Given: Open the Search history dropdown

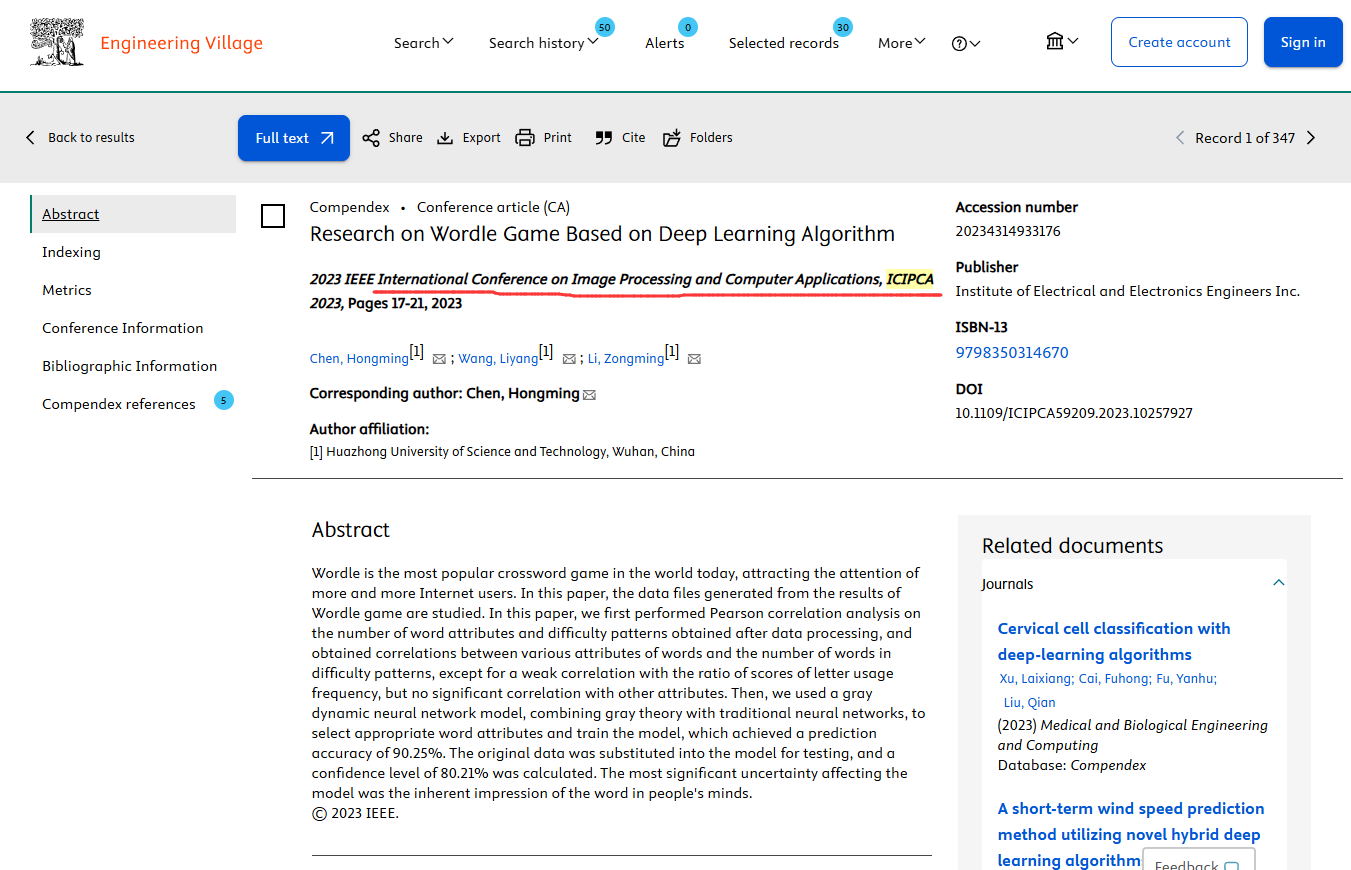Looking at the screenshot, I should click(543, 42).
